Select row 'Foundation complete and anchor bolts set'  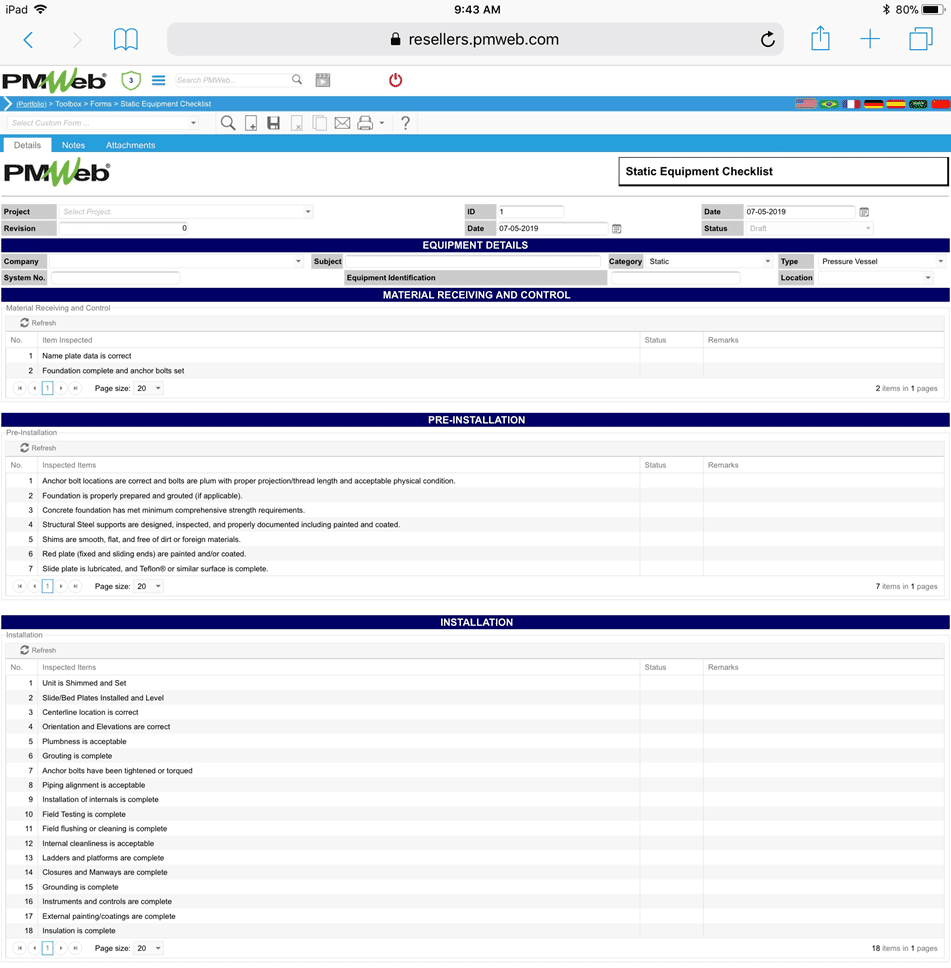(x=474, y=371)
